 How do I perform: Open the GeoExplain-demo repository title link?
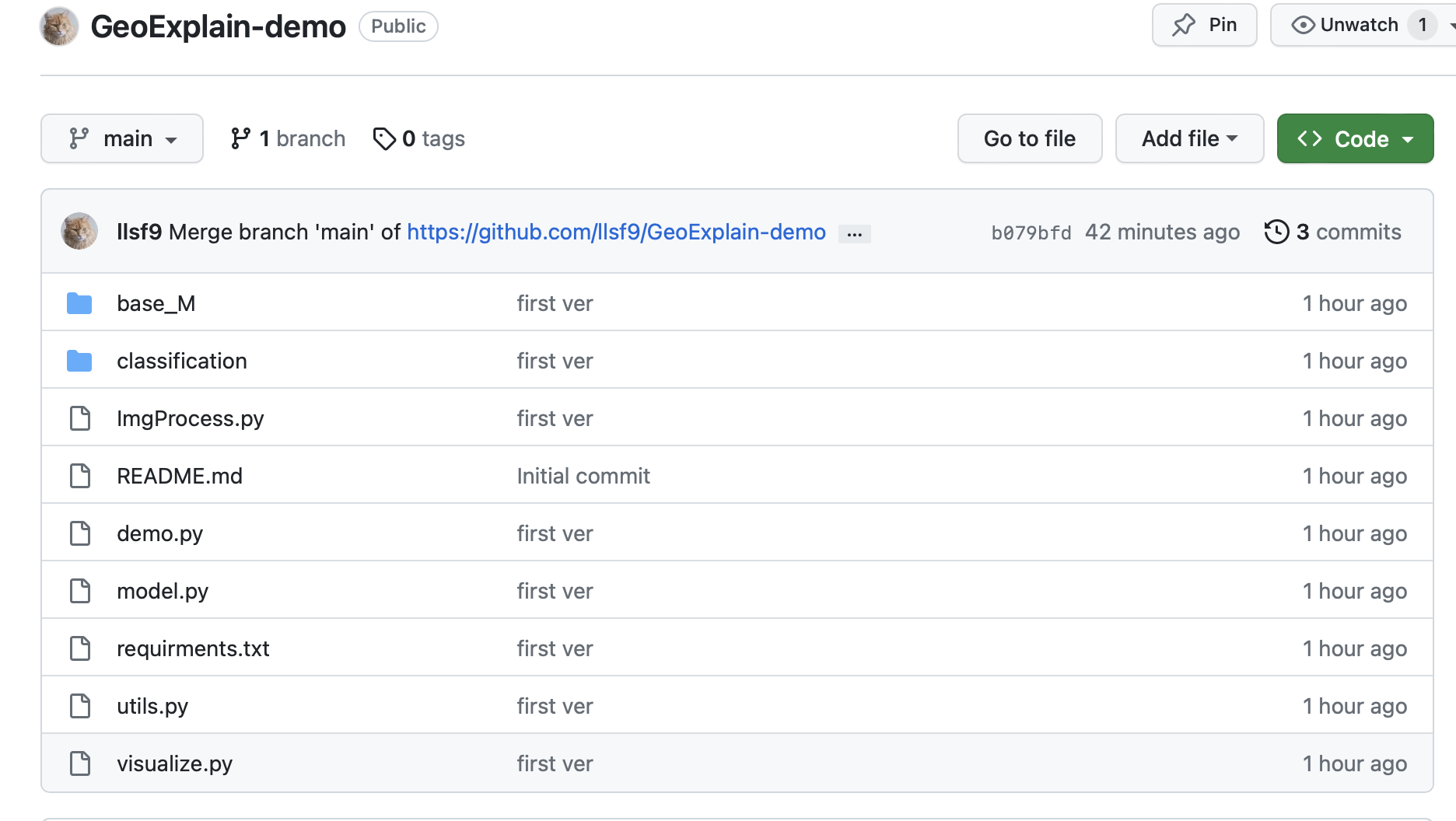coord(218,26)
